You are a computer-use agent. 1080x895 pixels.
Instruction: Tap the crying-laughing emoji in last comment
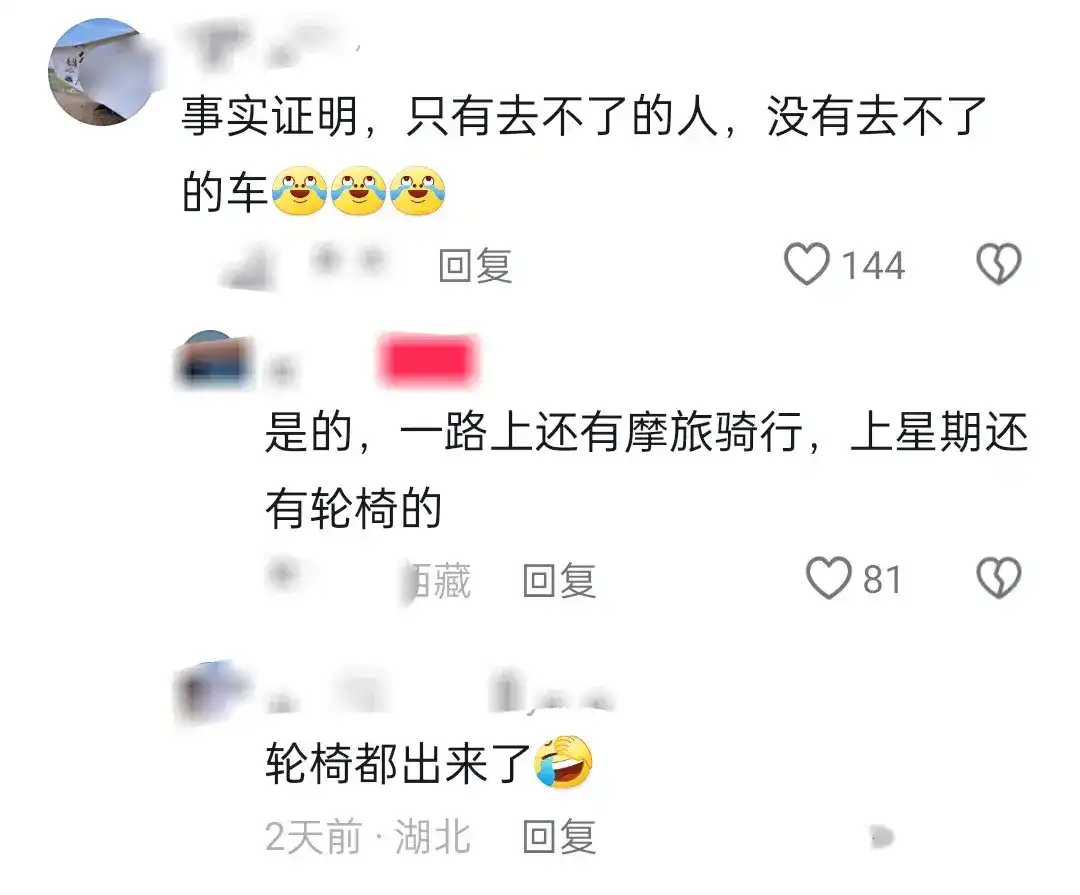(564, 762)
